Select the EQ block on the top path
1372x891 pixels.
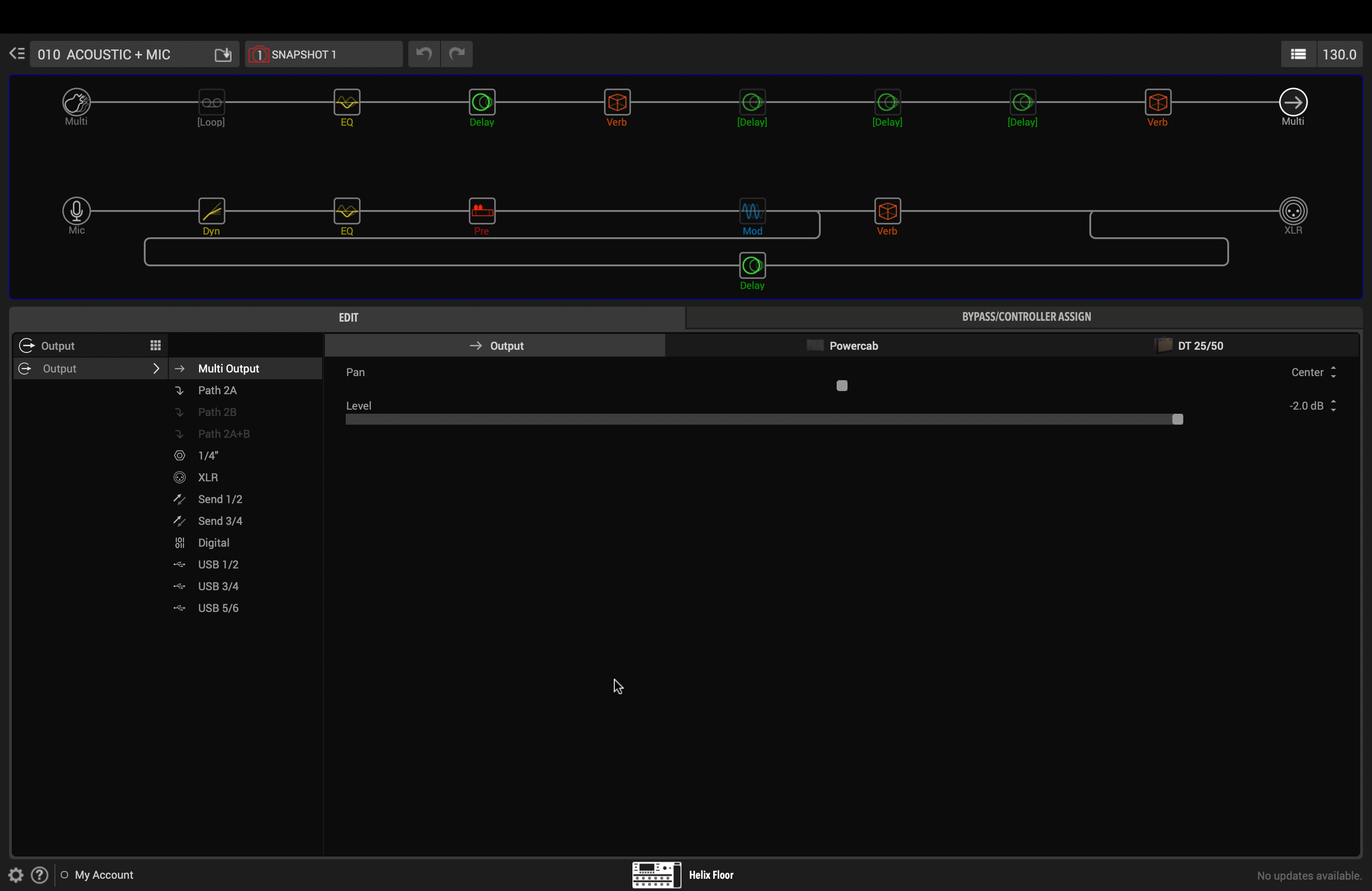pyautogui.click(x=347, y=103)
